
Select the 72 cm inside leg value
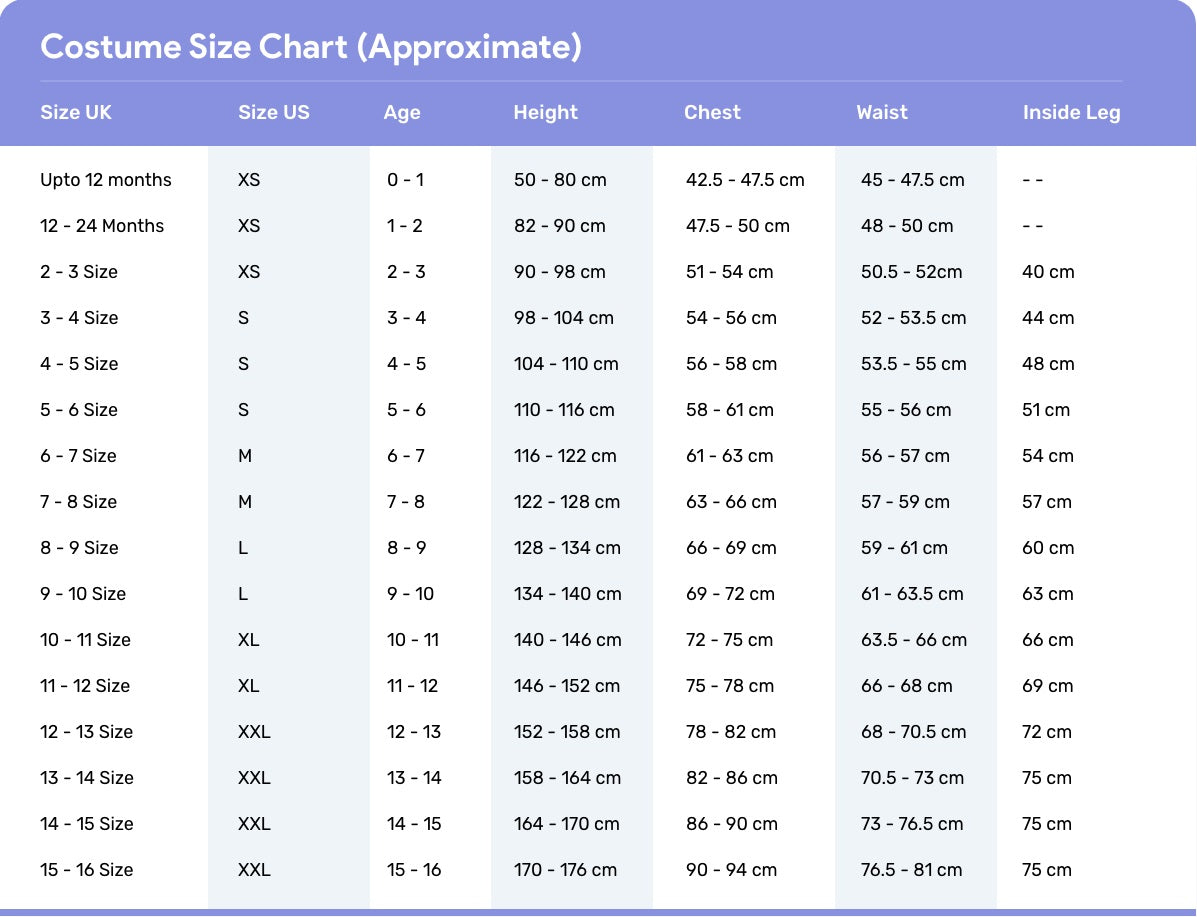[x=1047, y=732]
